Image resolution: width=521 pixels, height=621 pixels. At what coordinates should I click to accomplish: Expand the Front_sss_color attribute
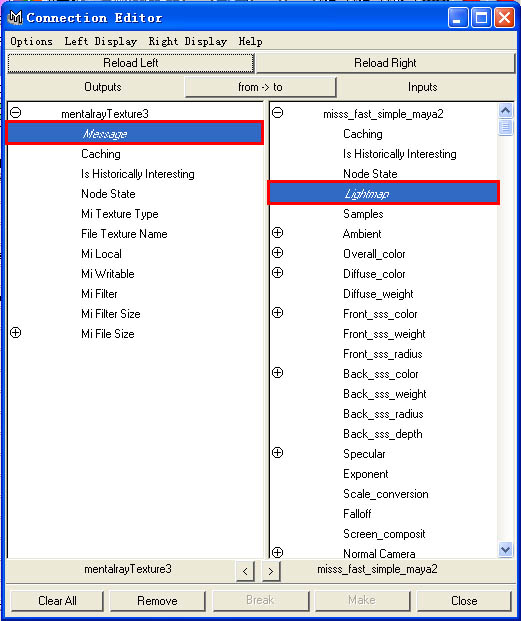pyautogui.click(x=278, y=313)
